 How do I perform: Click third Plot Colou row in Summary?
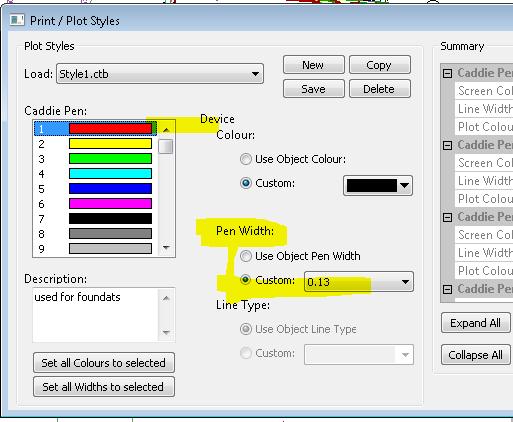(484, 271)
